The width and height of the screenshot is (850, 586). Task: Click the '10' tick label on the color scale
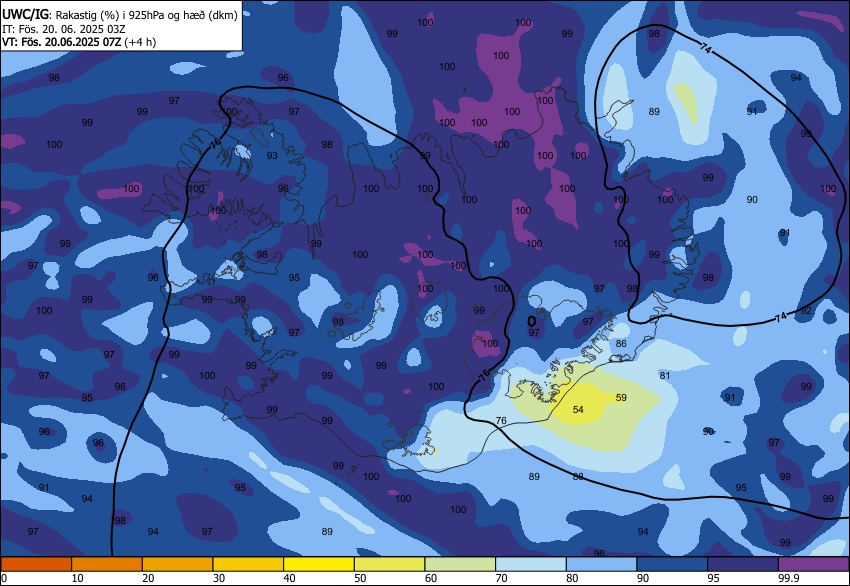point(78,578)
